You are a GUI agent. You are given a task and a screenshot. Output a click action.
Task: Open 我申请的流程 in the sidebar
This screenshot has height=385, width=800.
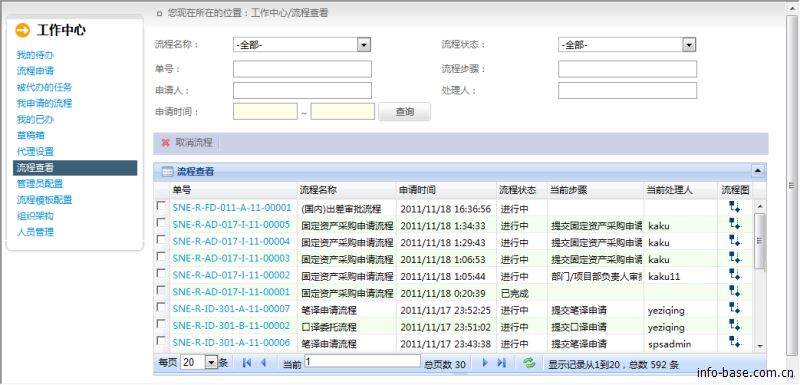click(44, 103)
